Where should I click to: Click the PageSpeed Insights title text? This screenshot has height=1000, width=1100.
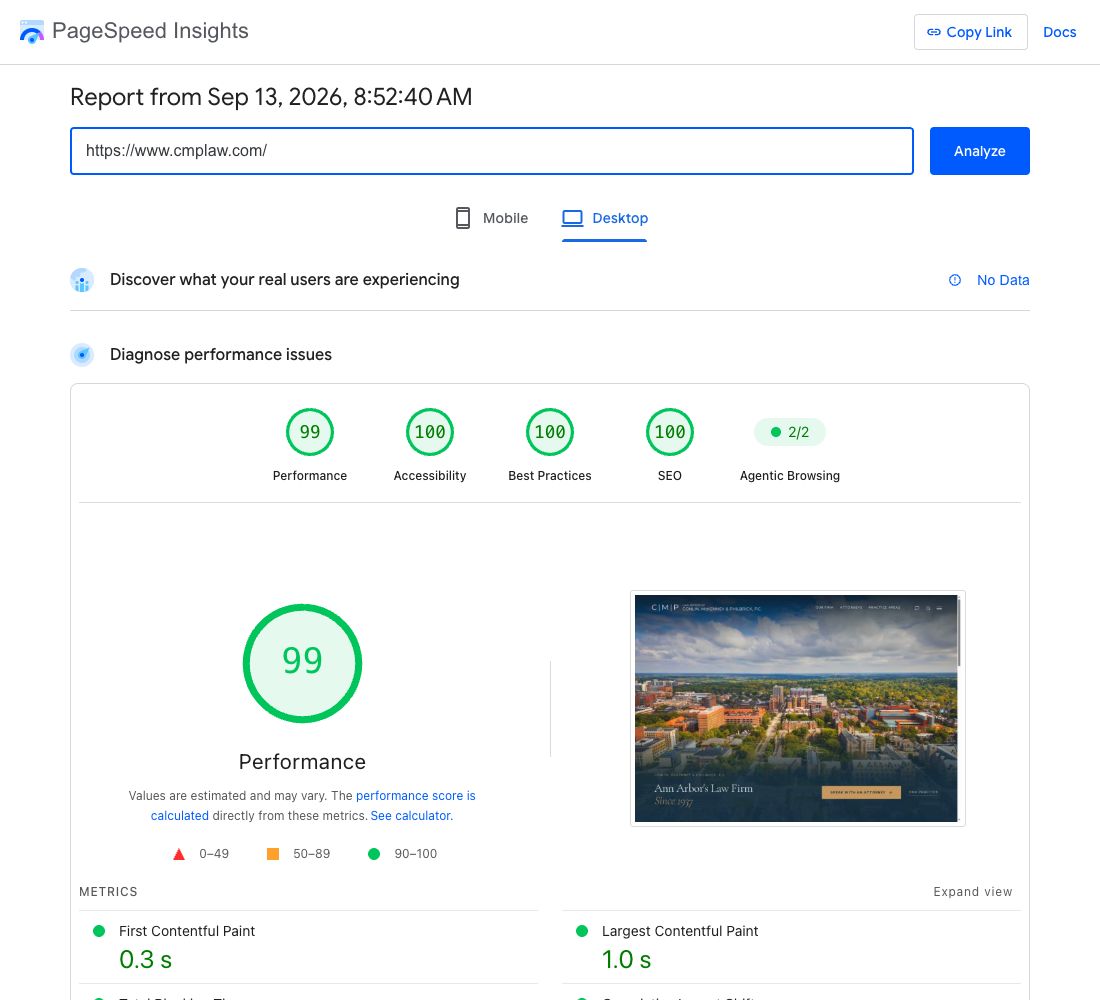[150, 31]
